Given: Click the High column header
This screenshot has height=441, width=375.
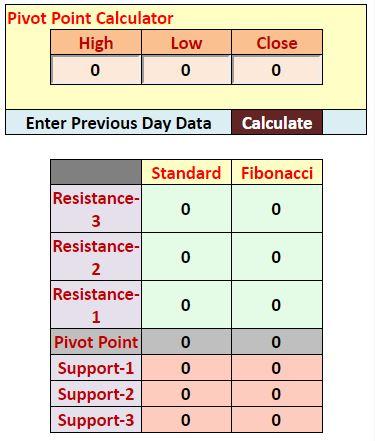Looking at the screenshot, I should click(96, 43).
